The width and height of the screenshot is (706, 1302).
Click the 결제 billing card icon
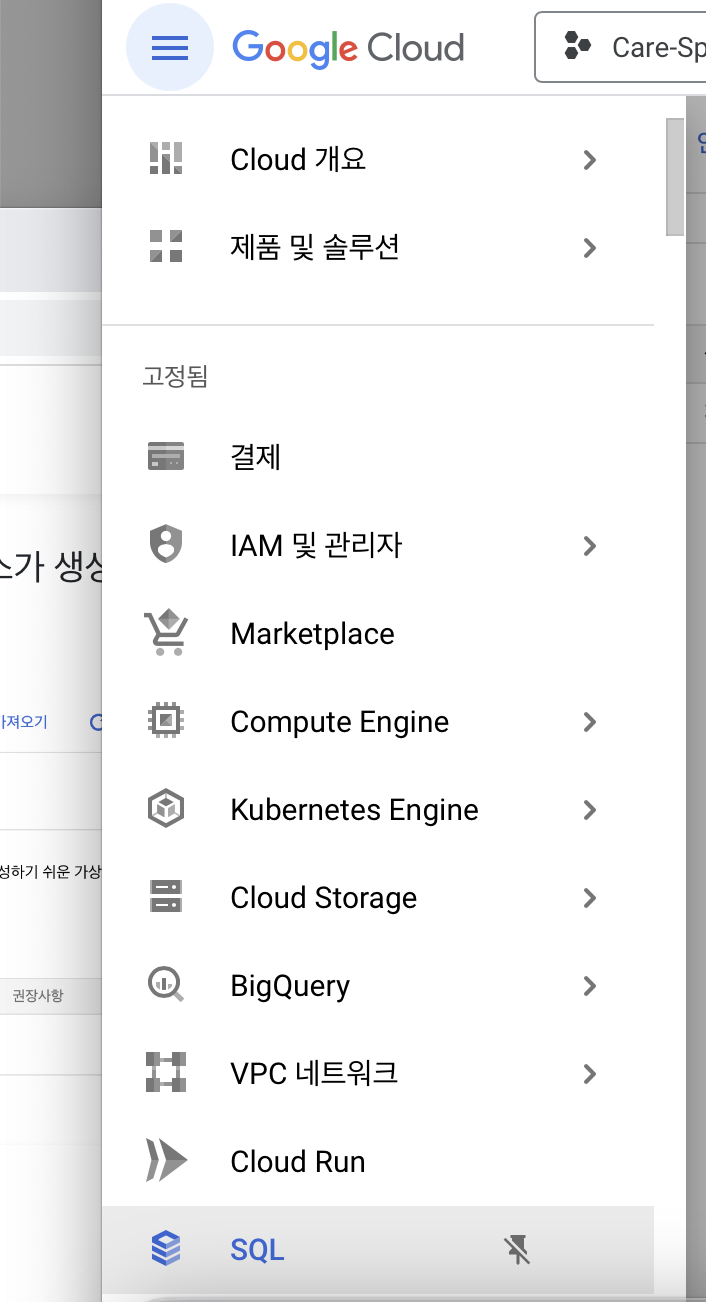click(166, 457)
